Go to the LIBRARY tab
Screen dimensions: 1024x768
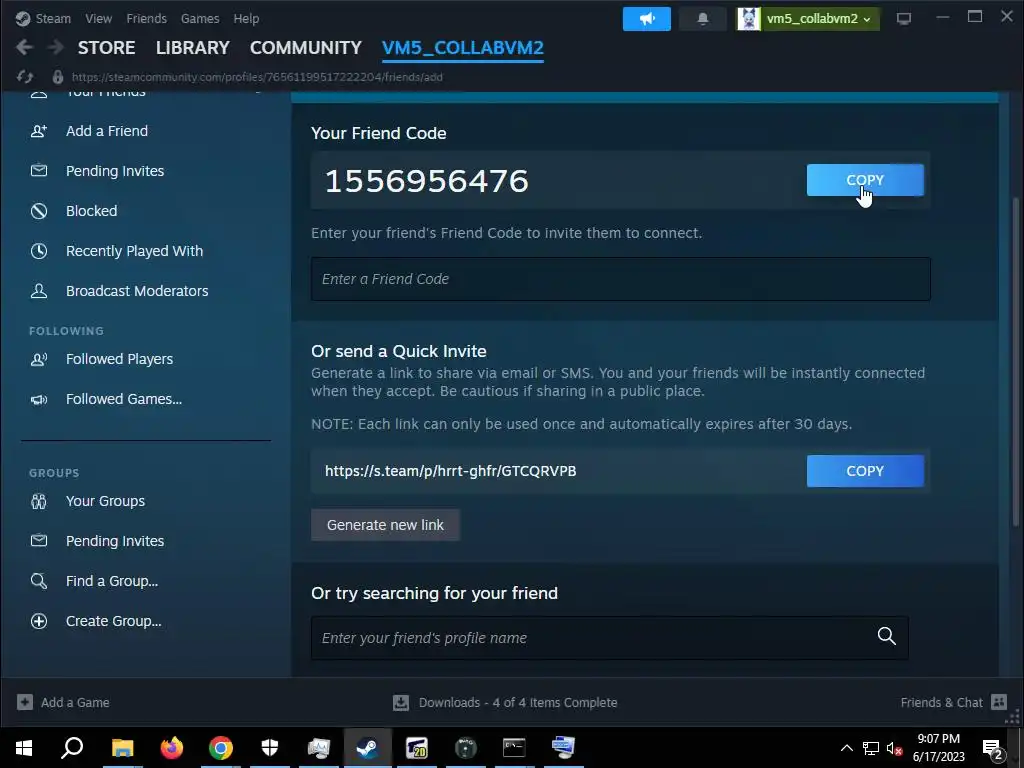coord(193,48)
